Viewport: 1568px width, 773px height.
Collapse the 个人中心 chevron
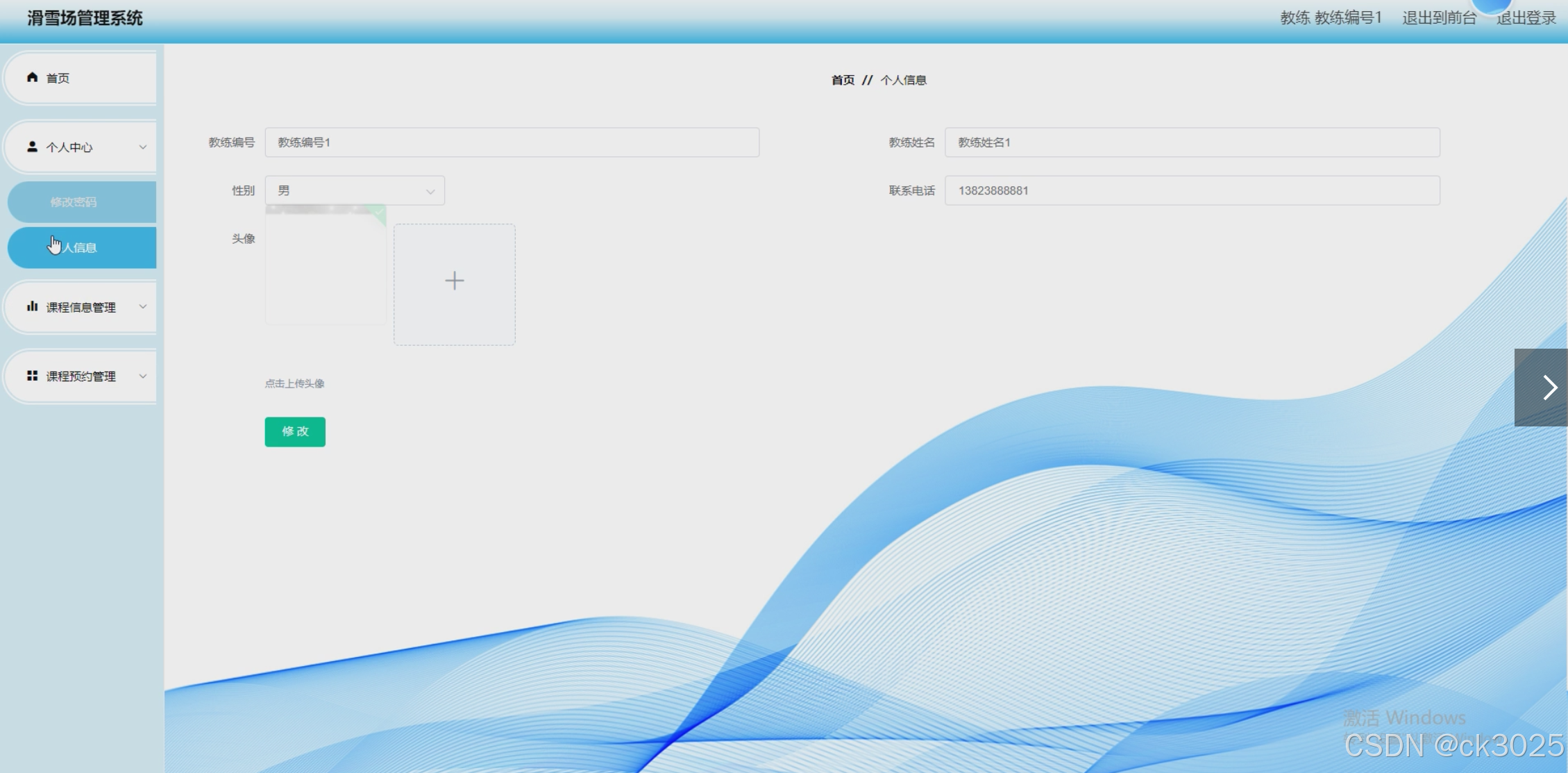143,147
